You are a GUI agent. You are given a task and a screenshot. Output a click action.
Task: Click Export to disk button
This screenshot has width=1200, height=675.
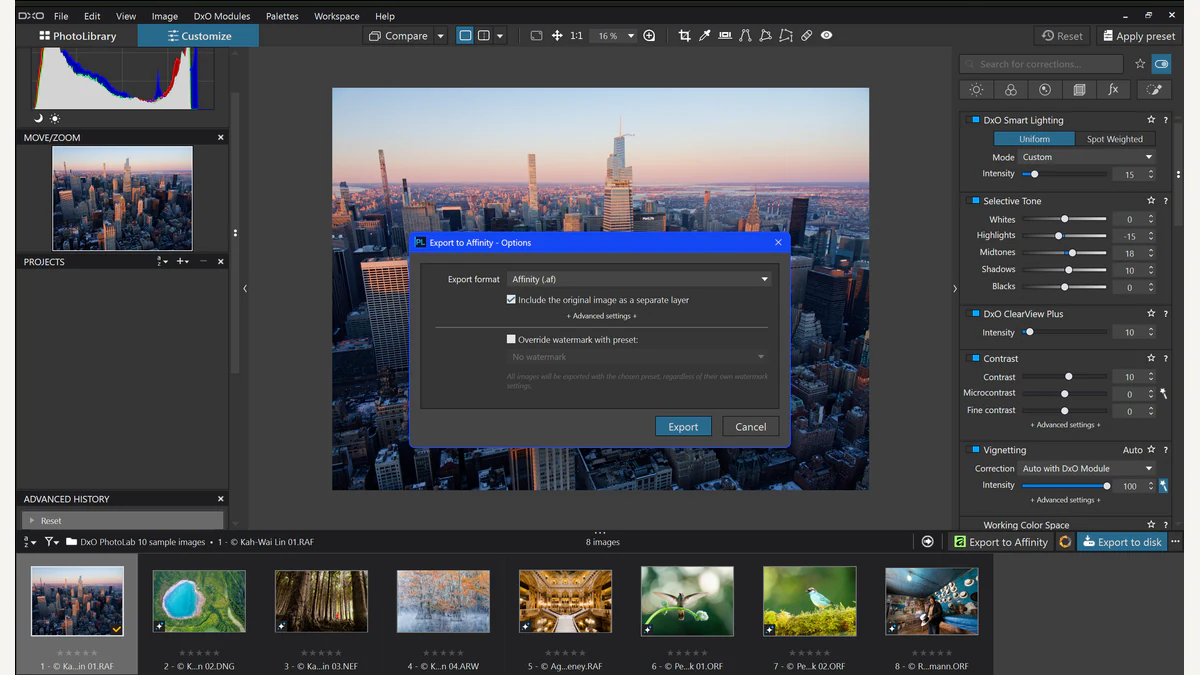click(1122, 542)
